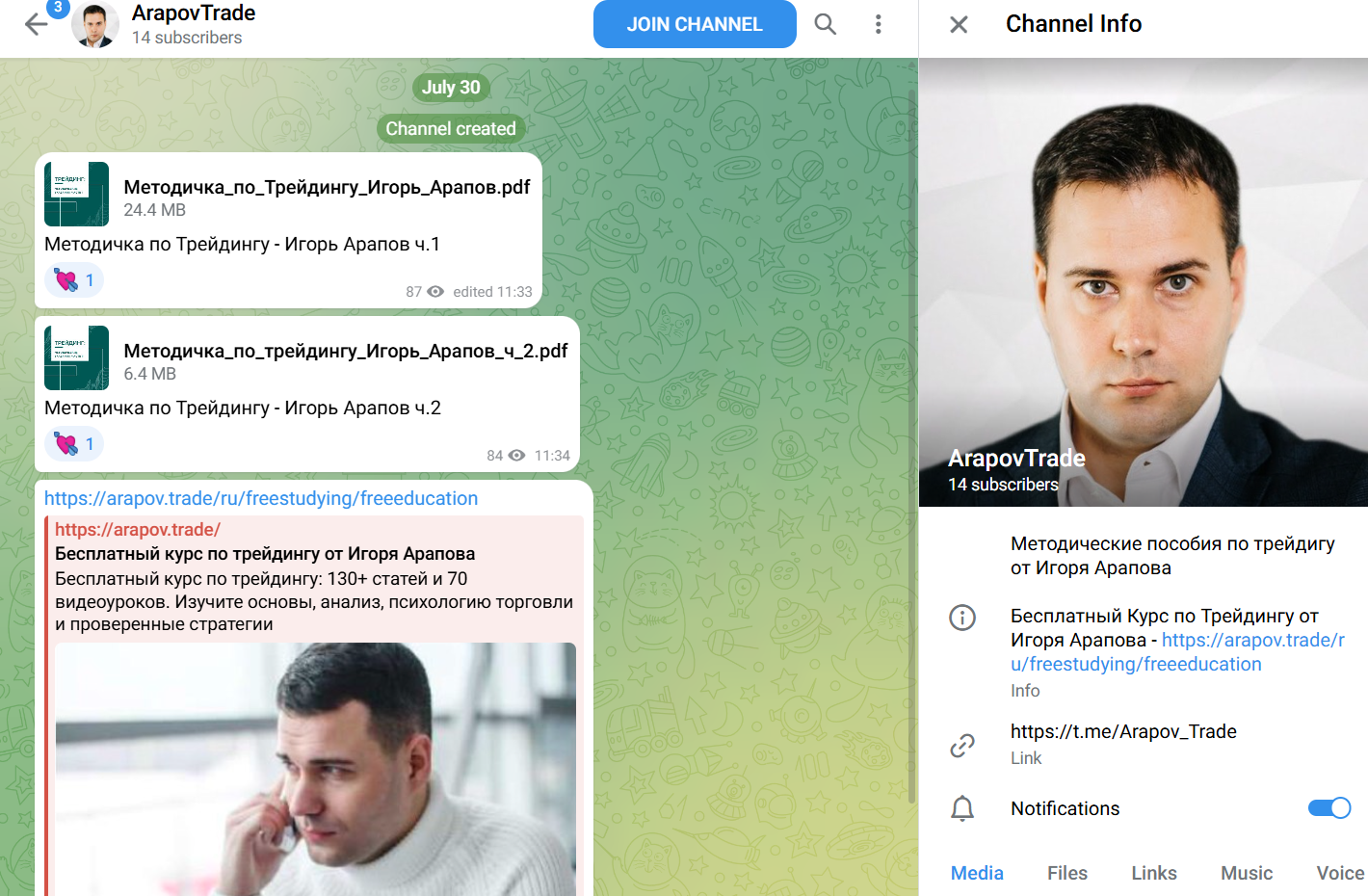The width and height of the screenshot is (1368, 896).
Task: Close the Channel Info panel
Action: click(x=959, y=24)
